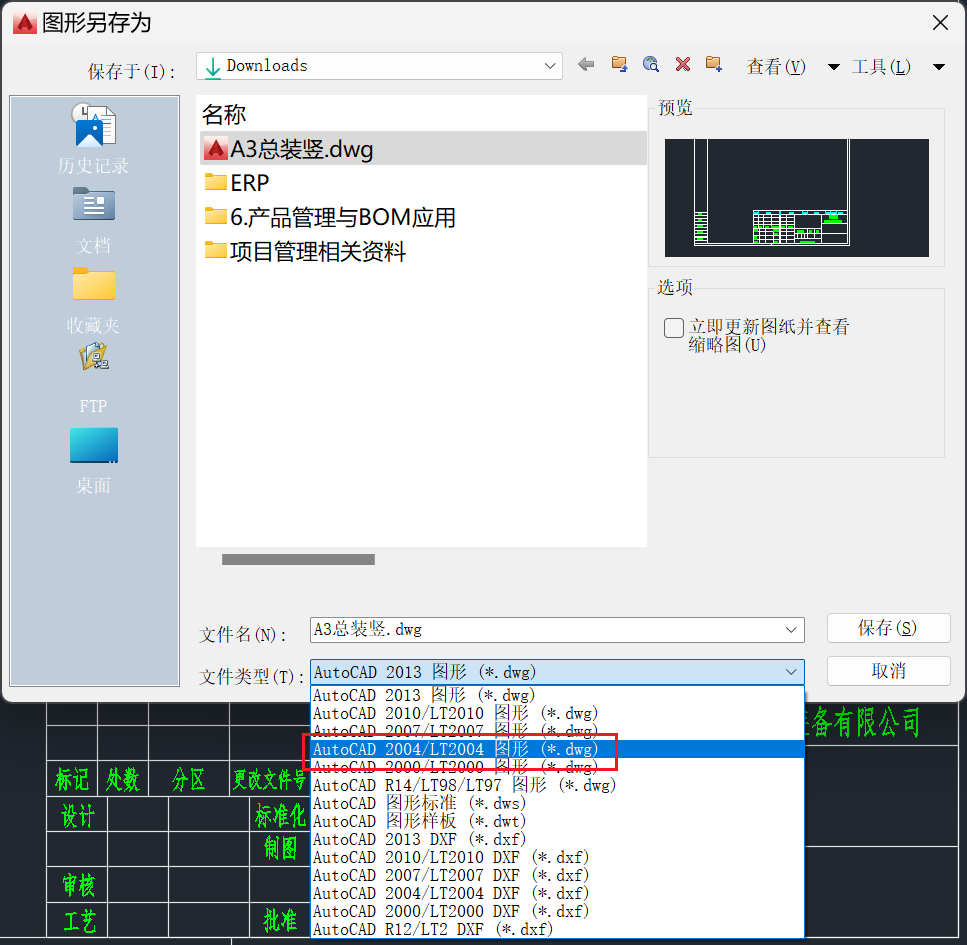The height and width of the screenshot is (945, 967).
Task: Close the 图形另存为 dialog
Action: coord(940,23)
